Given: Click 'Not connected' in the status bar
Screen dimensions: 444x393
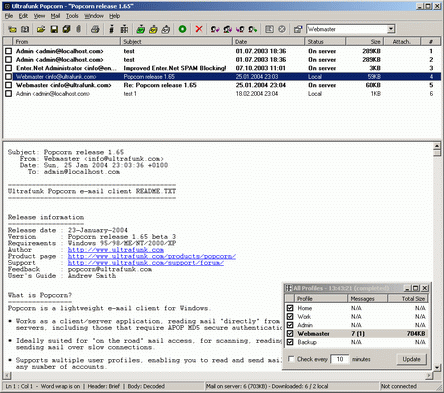Looking at the screenshot, I should [399, 386].
